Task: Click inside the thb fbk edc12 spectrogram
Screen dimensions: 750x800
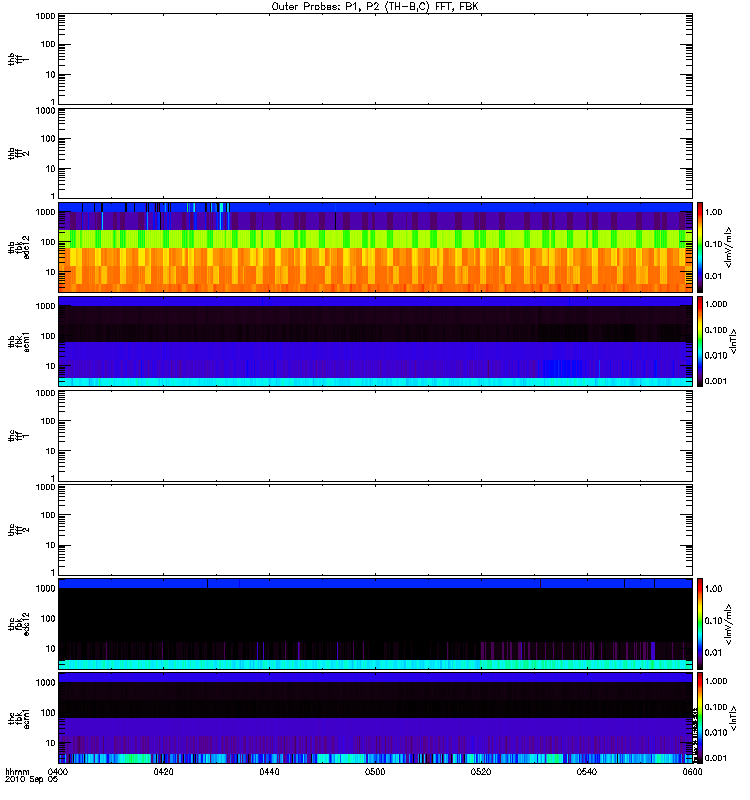Action: [x=375, y=247]
